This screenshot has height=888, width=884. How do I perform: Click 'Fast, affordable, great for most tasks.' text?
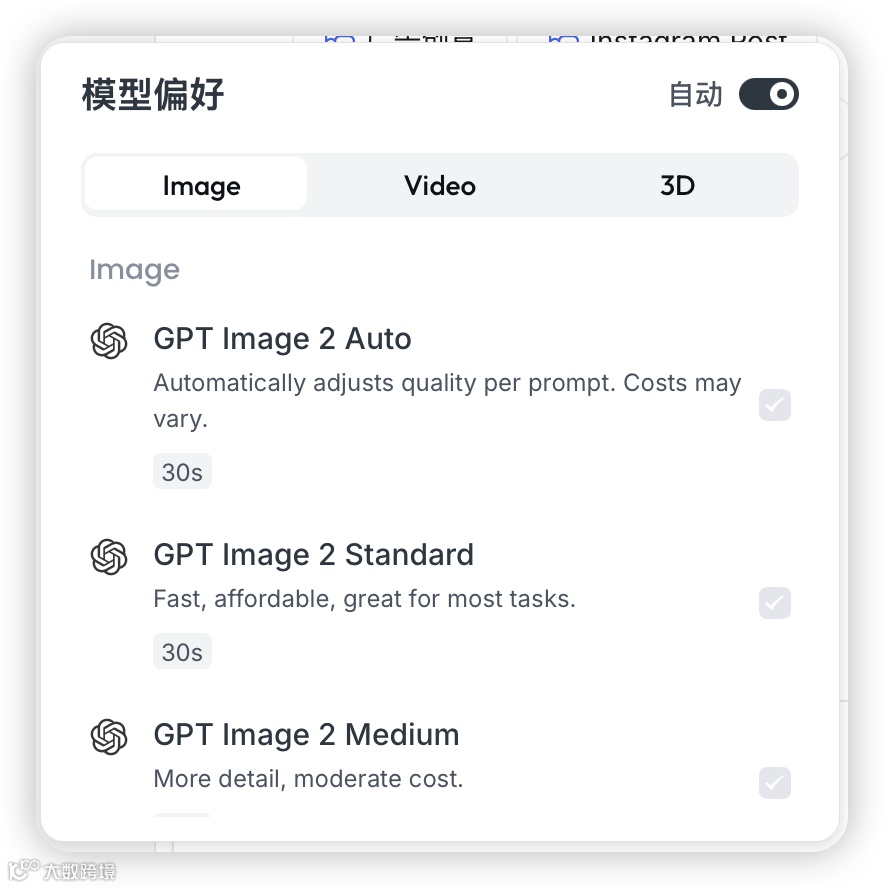pos(364,599)
